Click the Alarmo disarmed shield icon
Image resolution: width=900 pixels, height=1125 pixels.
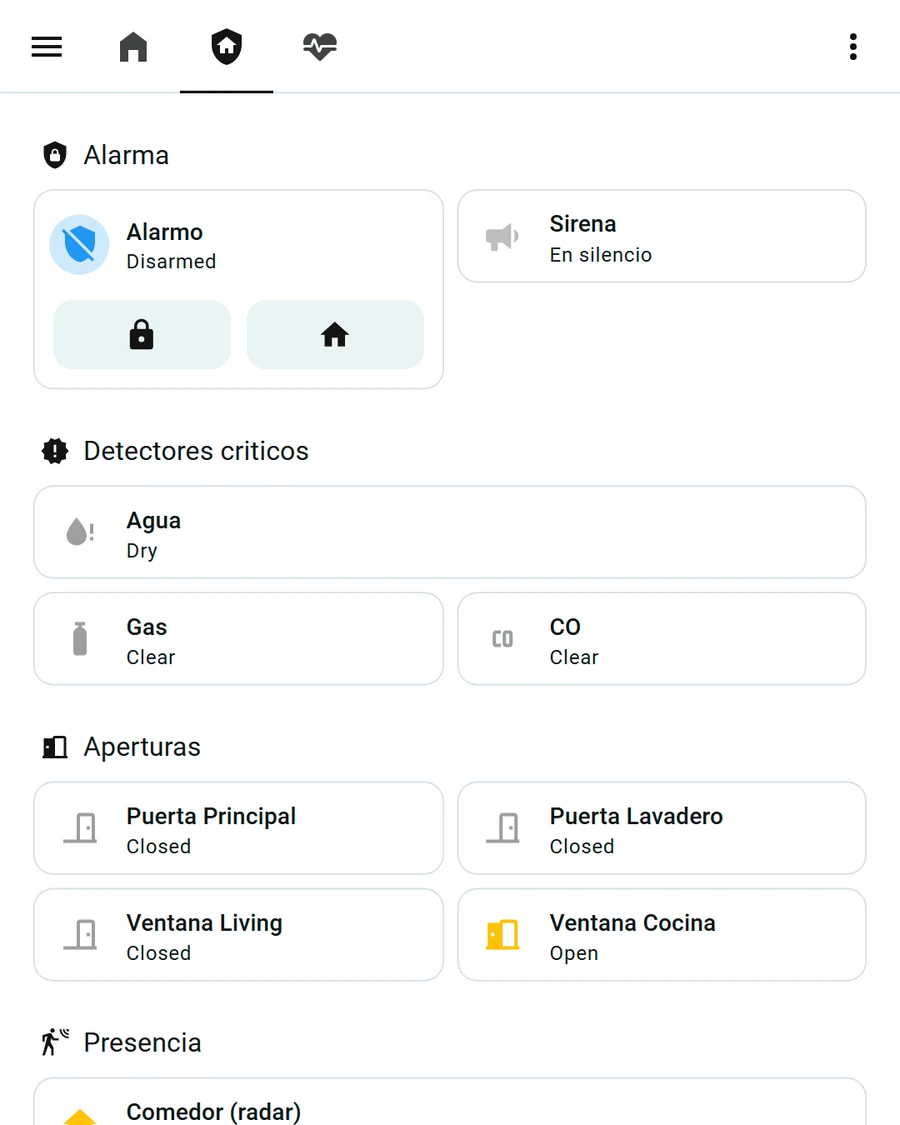click(80, 245)
